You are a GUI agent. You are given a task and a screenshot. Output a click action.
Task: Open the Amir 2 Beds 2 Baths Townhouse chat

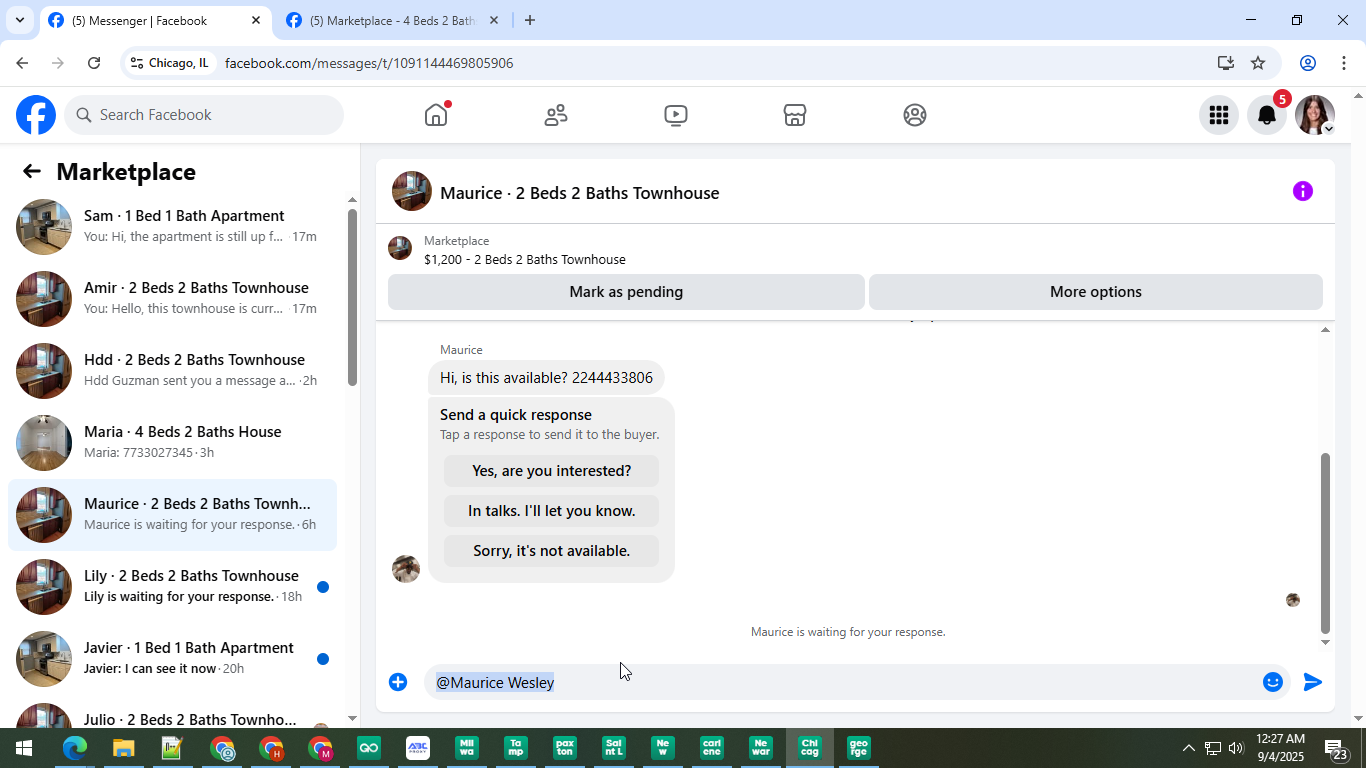172,299
